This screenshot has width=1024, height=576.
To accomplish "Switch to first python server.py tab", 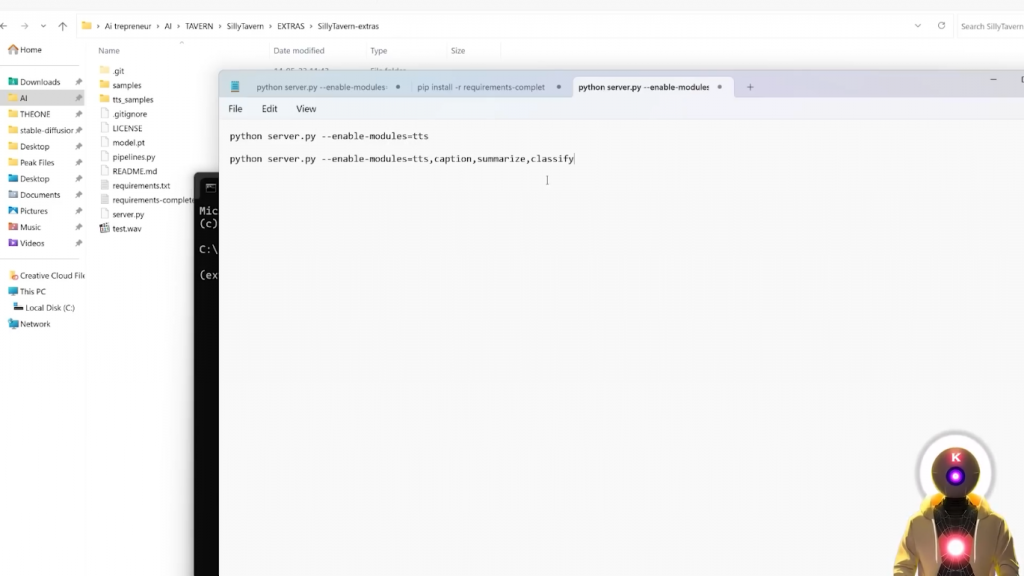I will point(321,87).
